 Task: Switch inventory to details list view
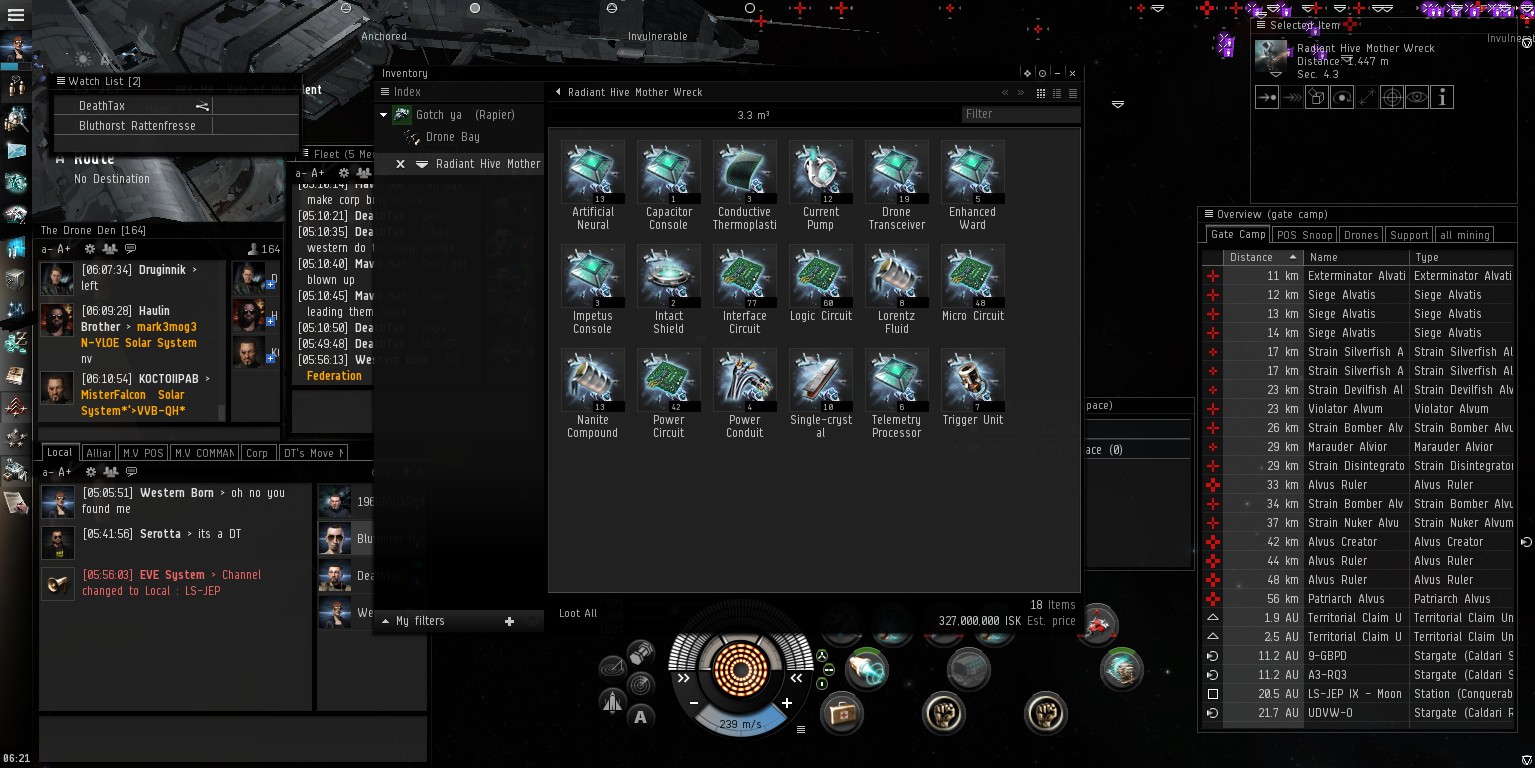click(x=1057, y=93)
